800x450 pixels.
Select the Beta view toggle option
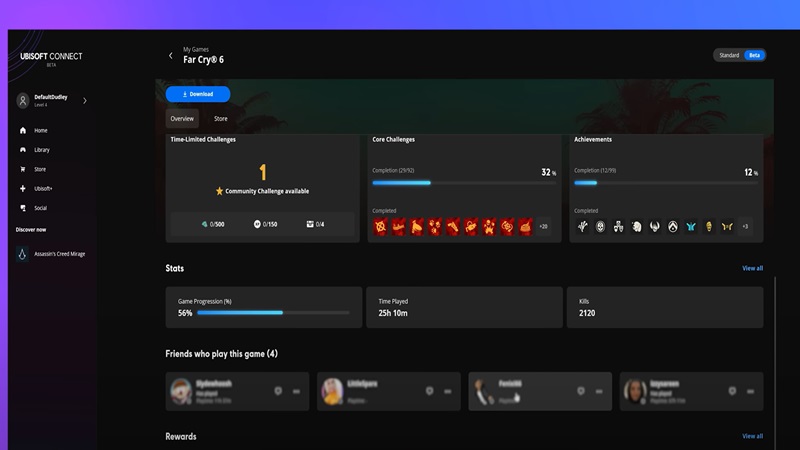(754, 55)
